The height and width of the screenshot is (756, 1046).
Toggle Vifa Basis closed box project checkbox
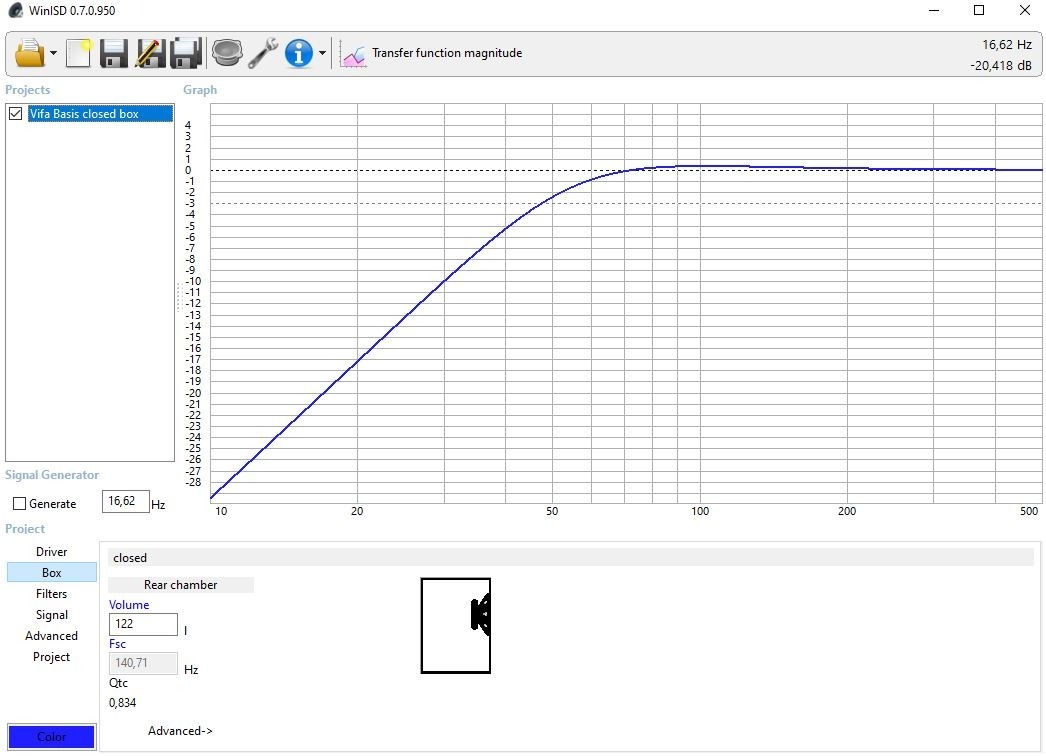pyautogui.click(x=16, y=113)
